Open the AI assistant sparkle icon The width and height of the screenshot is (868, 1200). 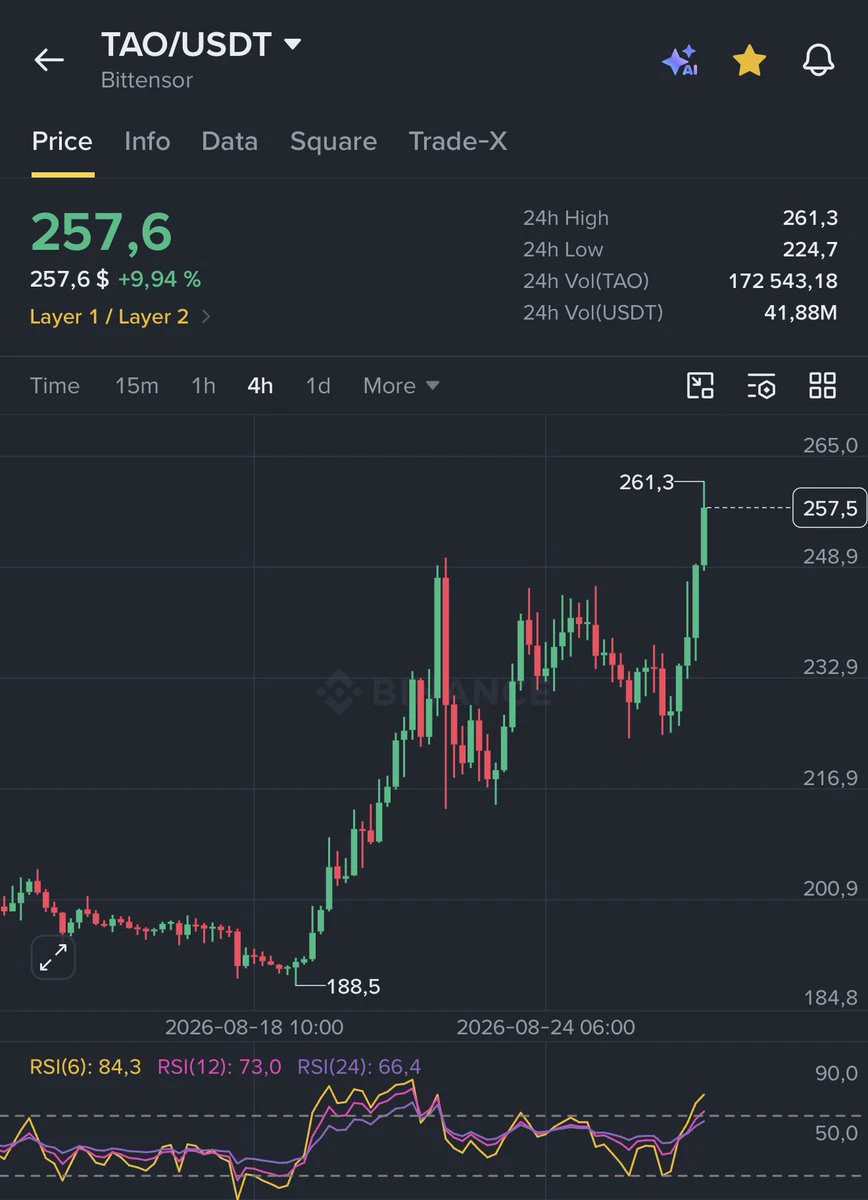tap(680, 61)
